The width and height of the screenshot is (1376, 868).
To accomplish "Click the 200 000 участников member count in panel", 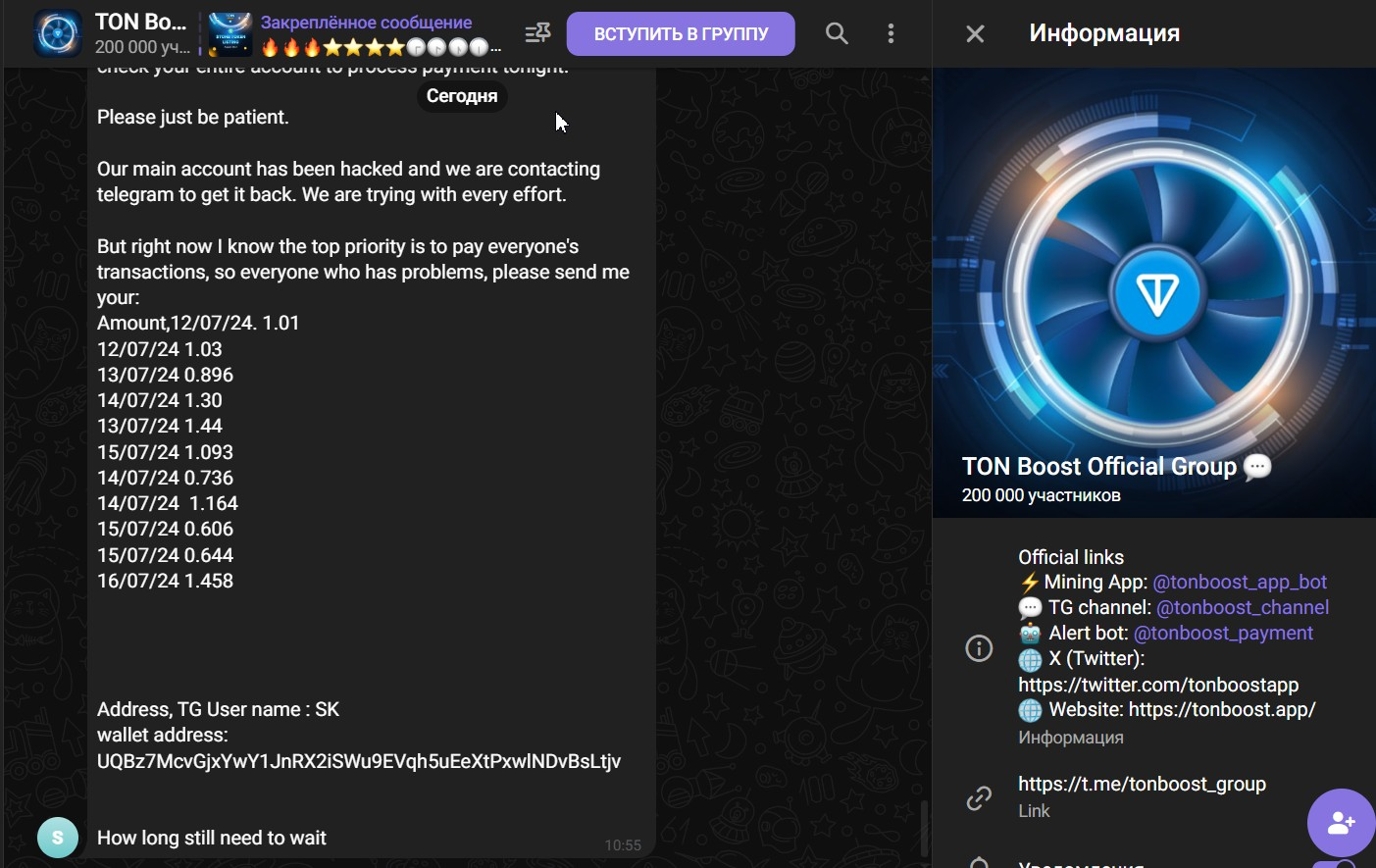I will coord(1042,495).
